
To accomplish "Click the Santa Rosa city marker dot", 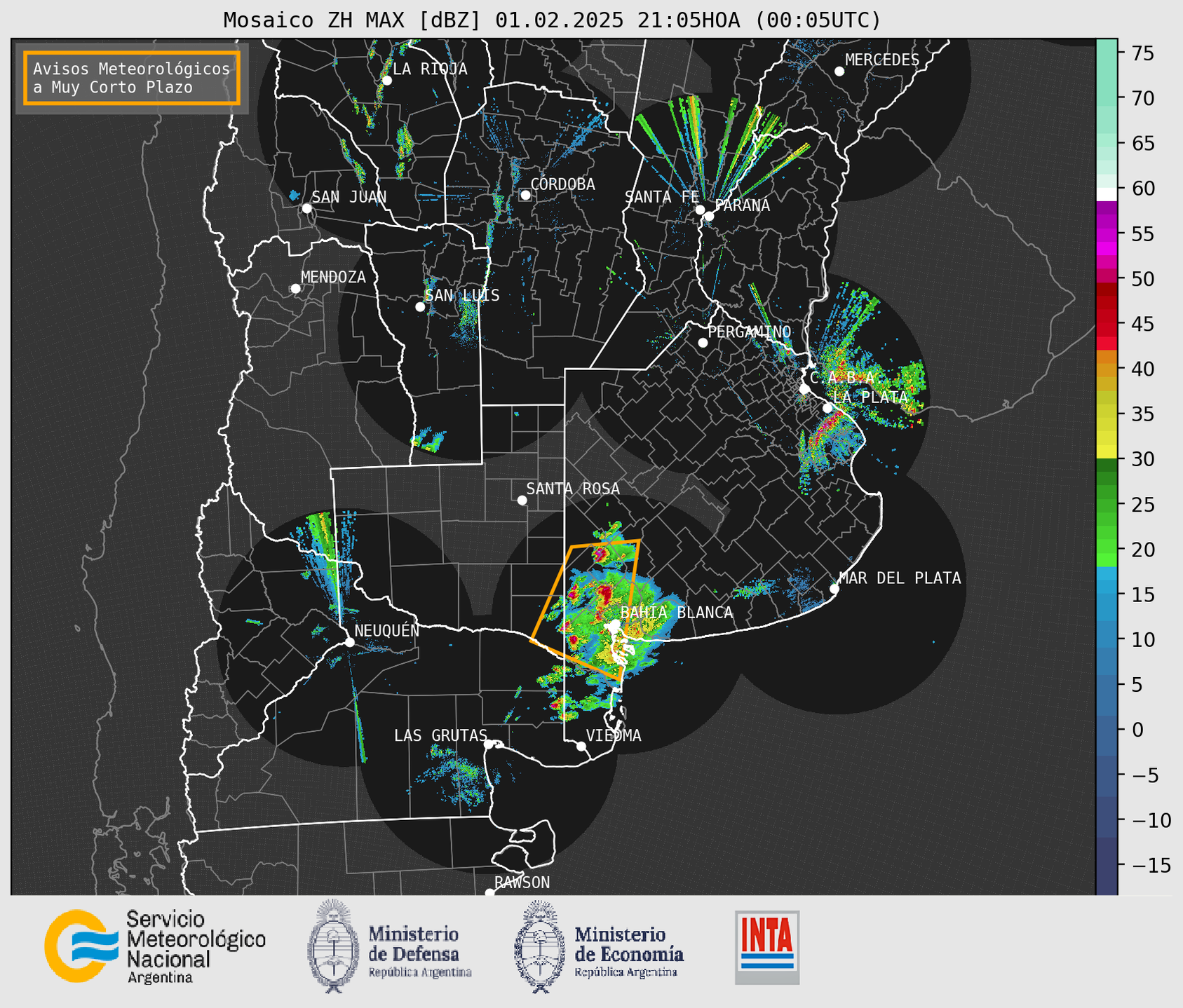I will pyautogui.click(x=522, y=500).
